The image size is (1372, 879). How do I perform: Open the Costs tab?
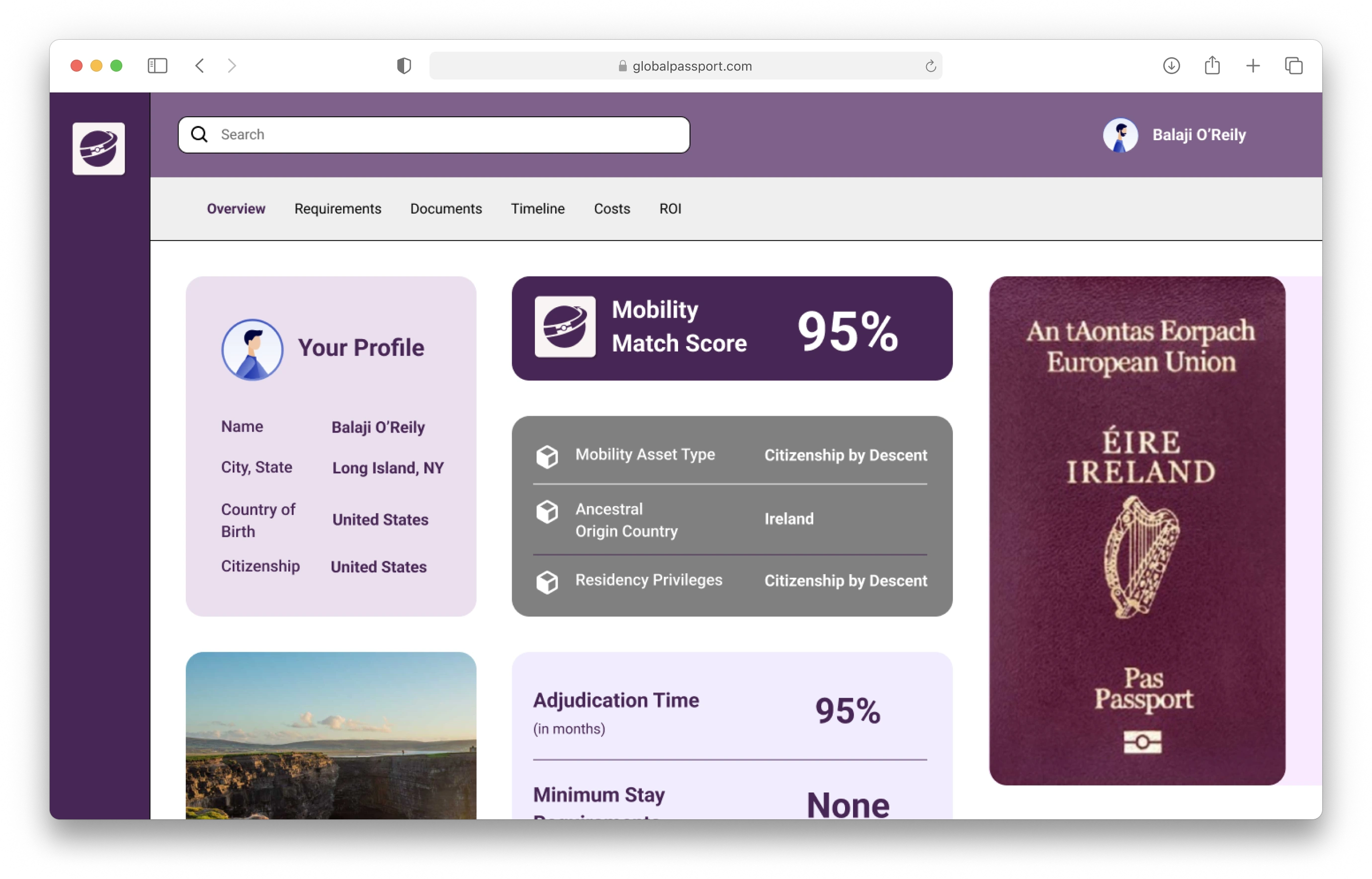612,209
